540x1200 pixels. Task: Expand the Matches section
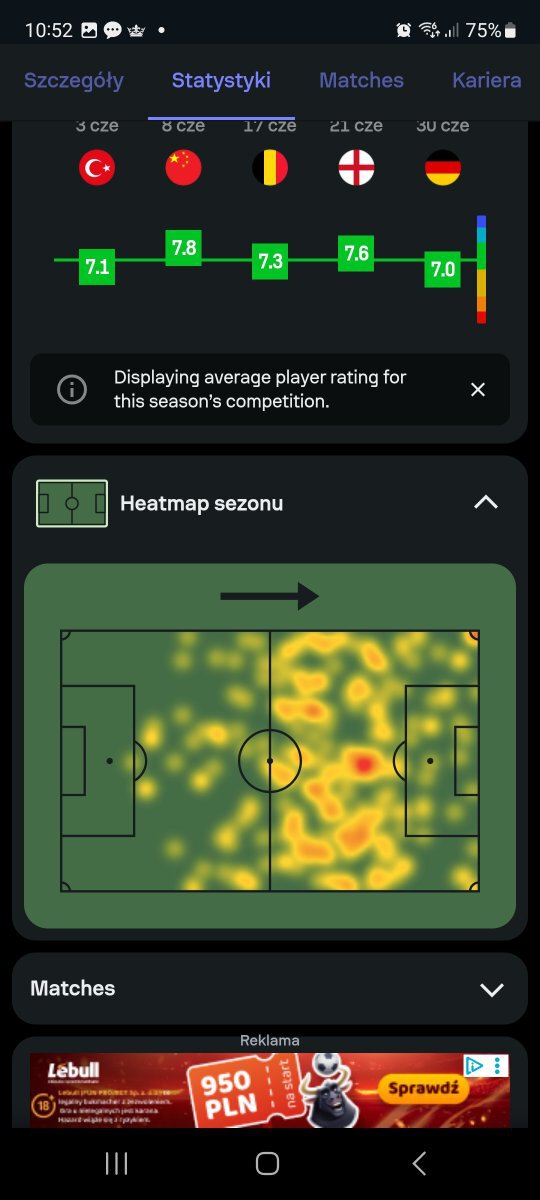[x=491, y=989]
